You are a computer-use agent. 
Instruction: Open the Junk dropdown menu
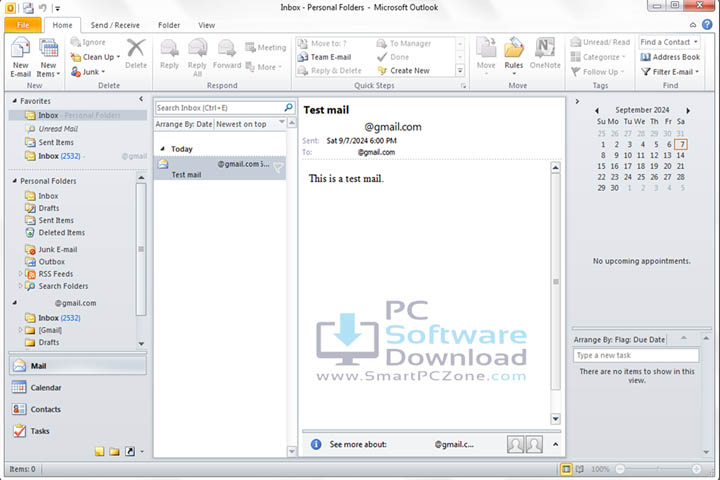(x=88, y=72)
